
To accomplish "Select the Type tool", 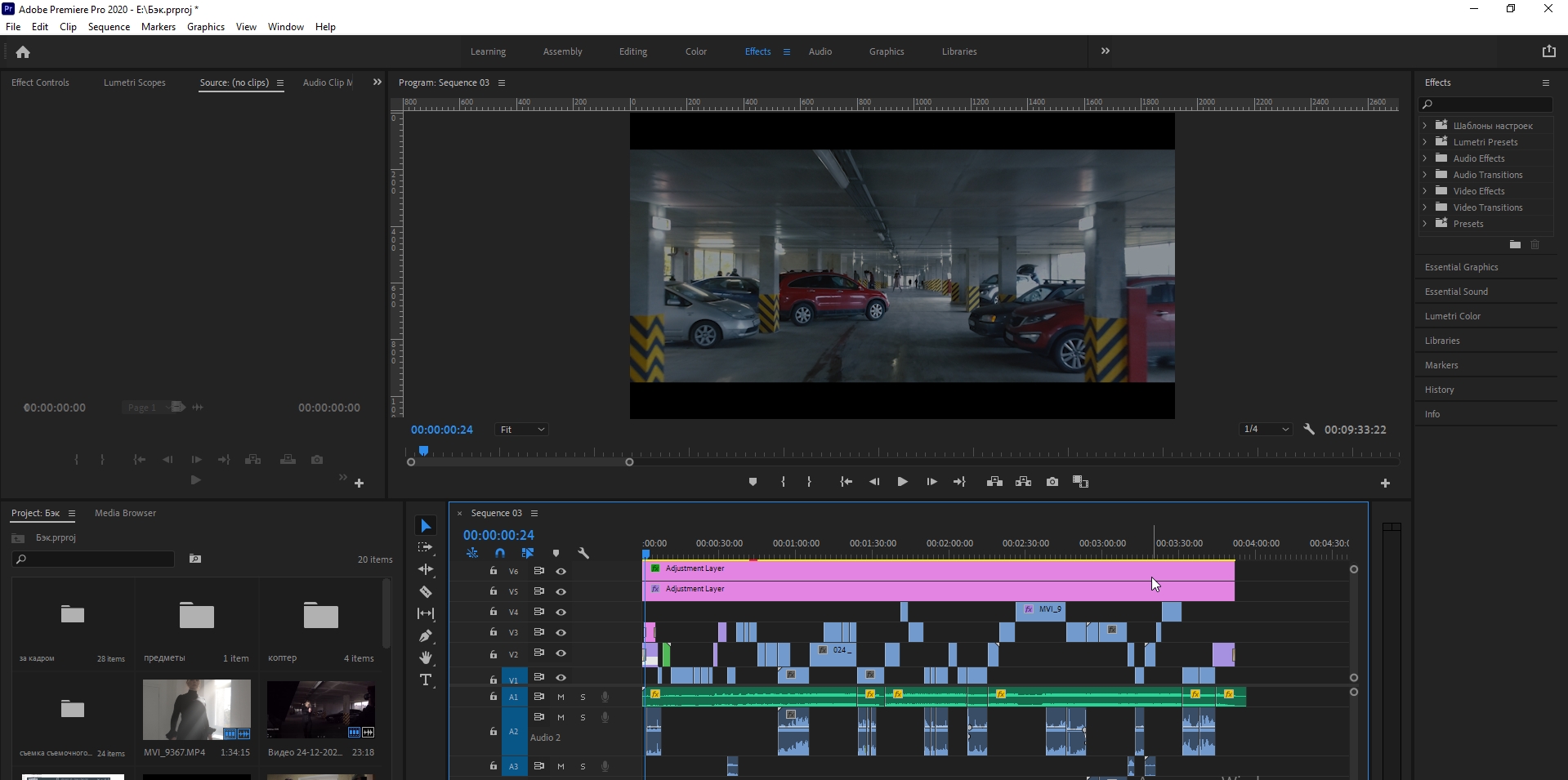I will pos(425,680).
